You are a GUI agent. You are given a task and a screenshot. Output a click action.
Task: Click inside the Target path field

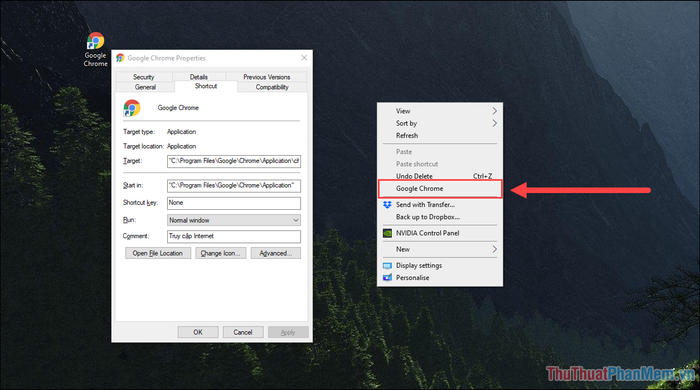[x=234, y=161]
